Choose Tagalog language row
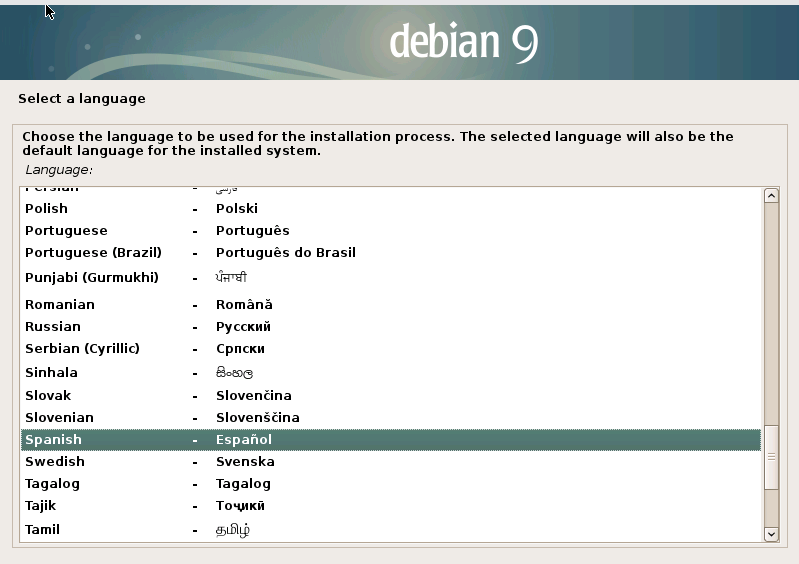This screenshot has width=799, height=564. 391,484
